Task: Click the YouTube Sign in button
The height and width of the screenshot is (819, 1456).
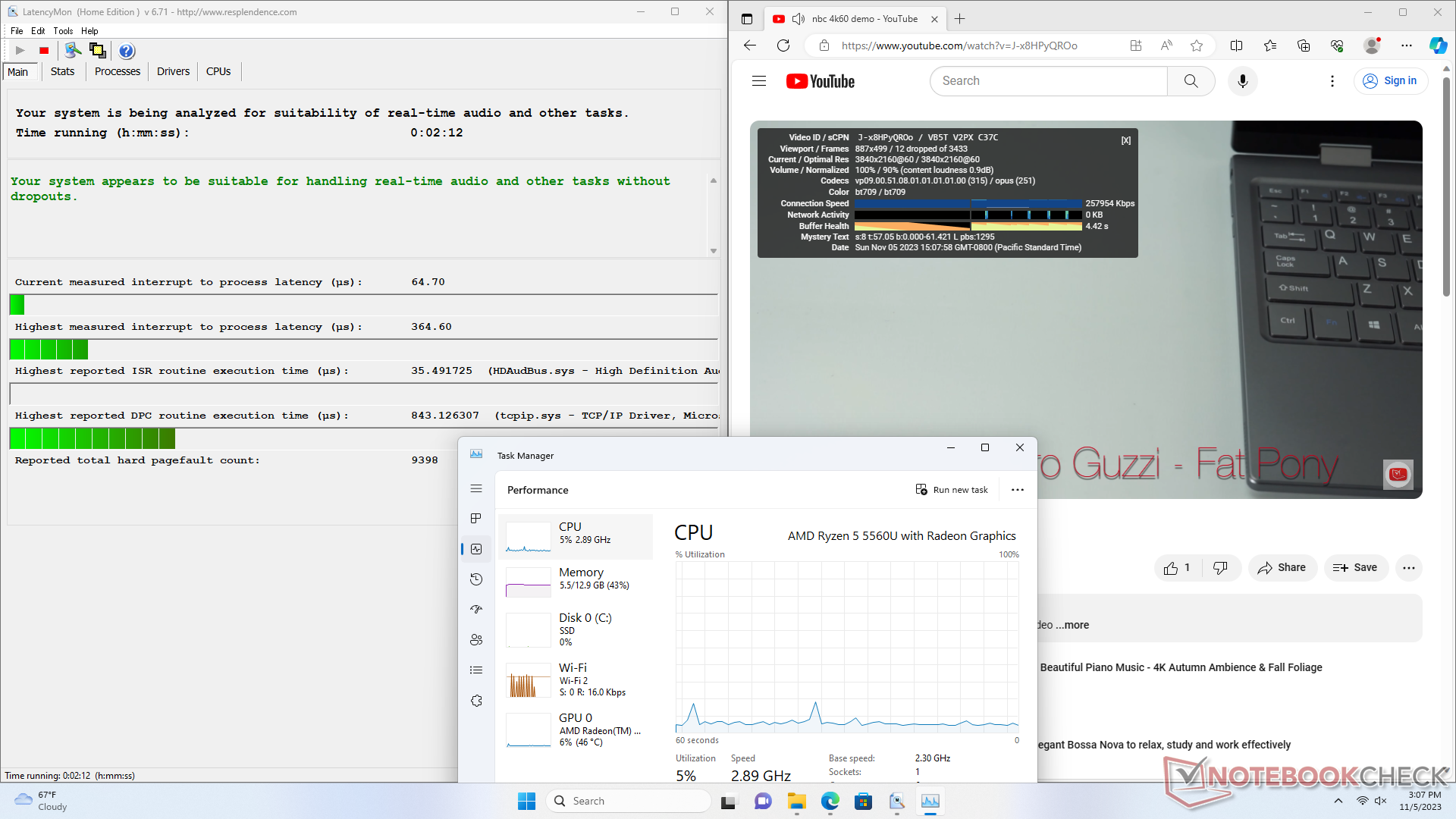Action: tap(1391, 81)
